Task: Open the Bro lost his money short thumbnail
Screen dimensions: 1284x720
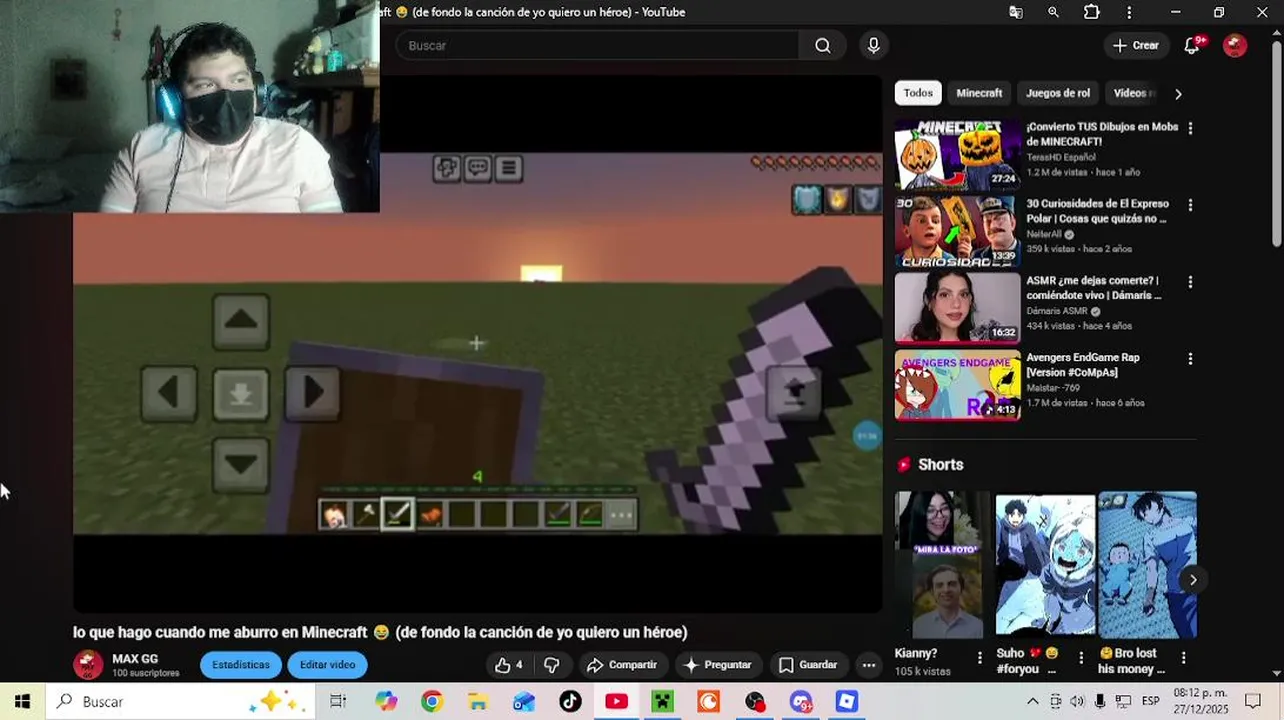Action: click(1147, 565)
